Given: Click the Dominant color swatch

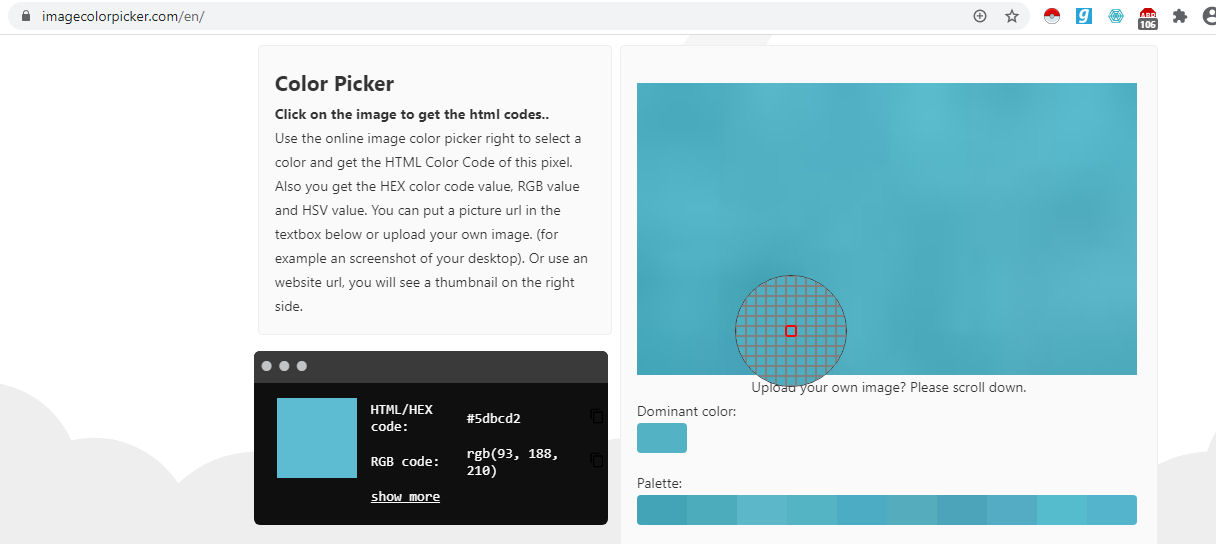Looking at the screenshot, I should point(662,438).
